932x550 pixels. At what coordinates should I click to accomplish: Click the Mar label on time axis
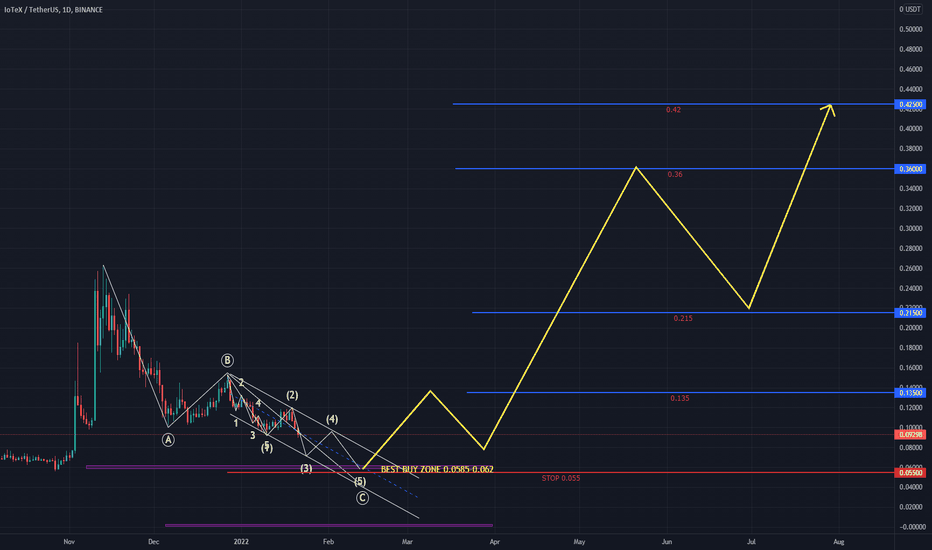(x=407, y=542)
